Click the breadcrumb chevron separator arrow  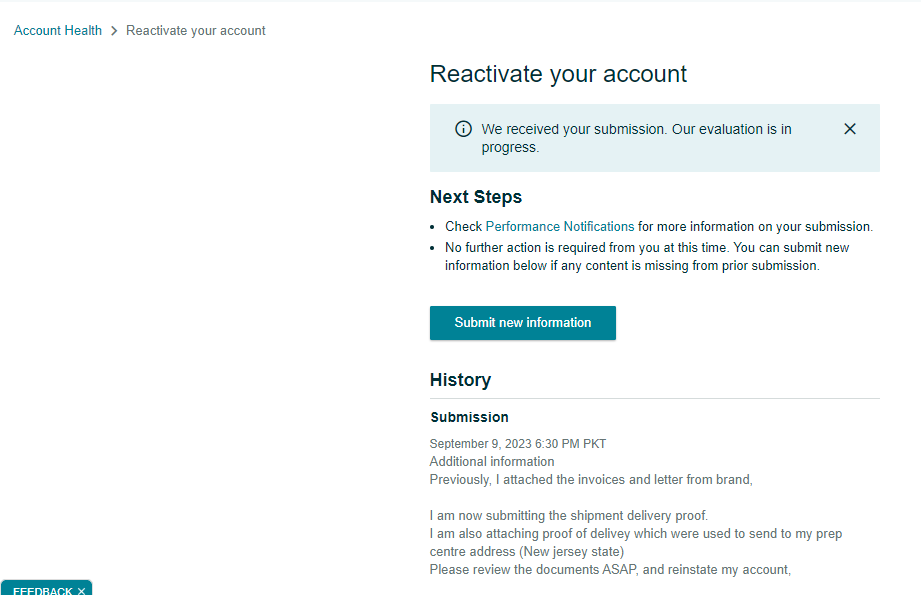tap(114, 31)
